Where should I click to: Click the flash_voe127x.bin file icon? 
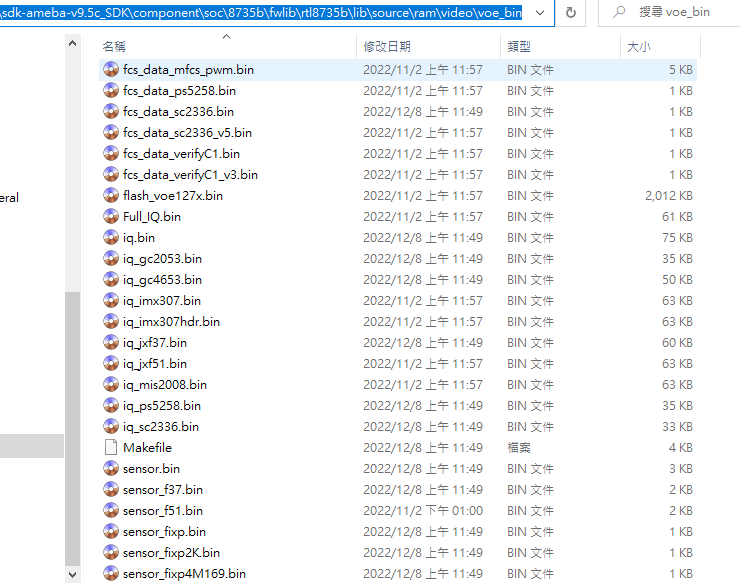(x=111, y=196)
